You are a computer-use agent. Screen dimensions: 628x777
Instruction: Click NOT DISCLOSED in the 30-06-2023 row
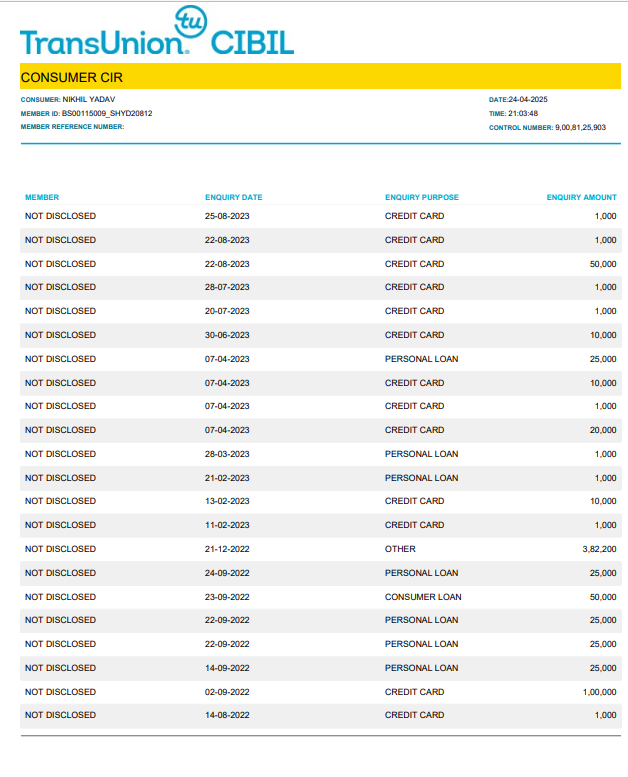click(x=60, y=335)
